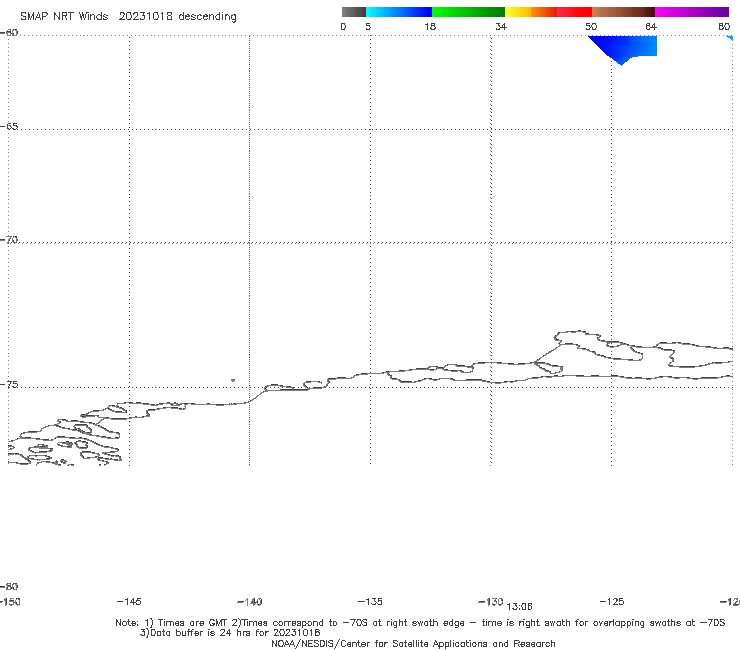This screenshot has height=650, width=740.
Task: Click the "34" color scale label
Action: point(501,26)
